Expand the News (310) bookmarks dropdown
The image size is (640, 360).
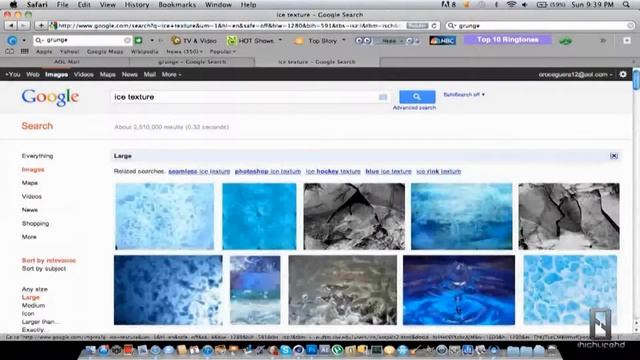click(x=184, y=52)
